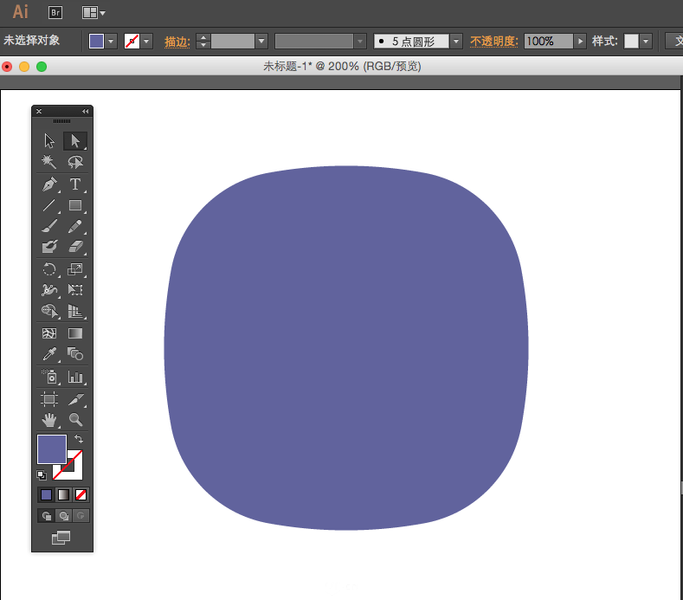Select the Rotate tool
This screenshot has width=683, height=600.
(49, 269)
